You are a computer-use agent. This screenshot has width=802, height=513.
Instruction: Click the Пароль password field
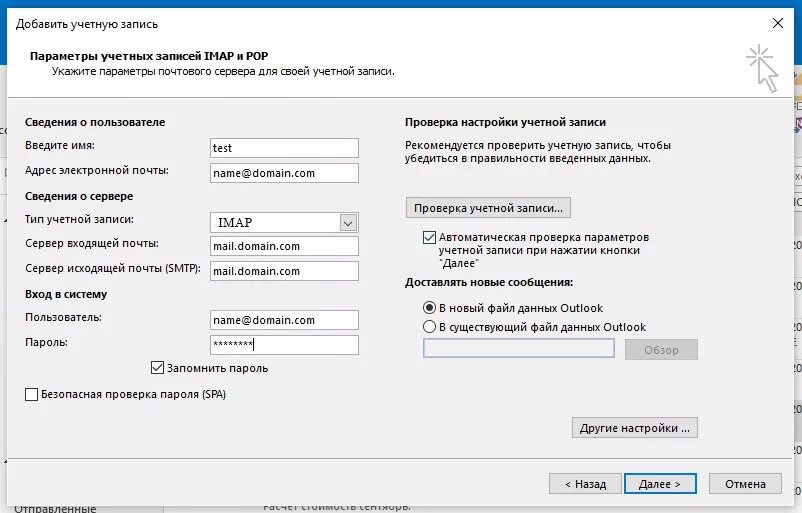(284, 345)
